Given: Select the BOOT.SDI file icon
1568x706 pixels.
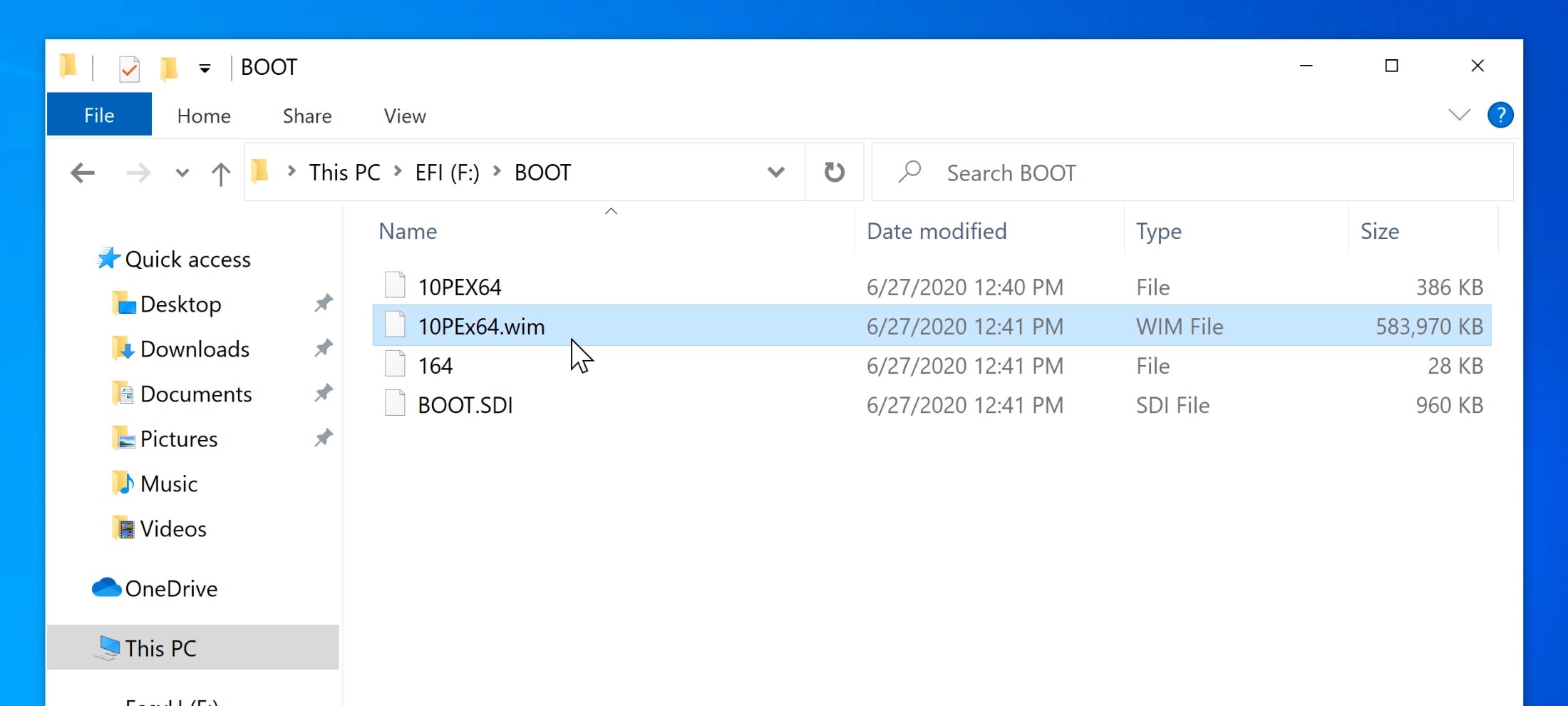Looking at the screenshot, I should (395, 404).
